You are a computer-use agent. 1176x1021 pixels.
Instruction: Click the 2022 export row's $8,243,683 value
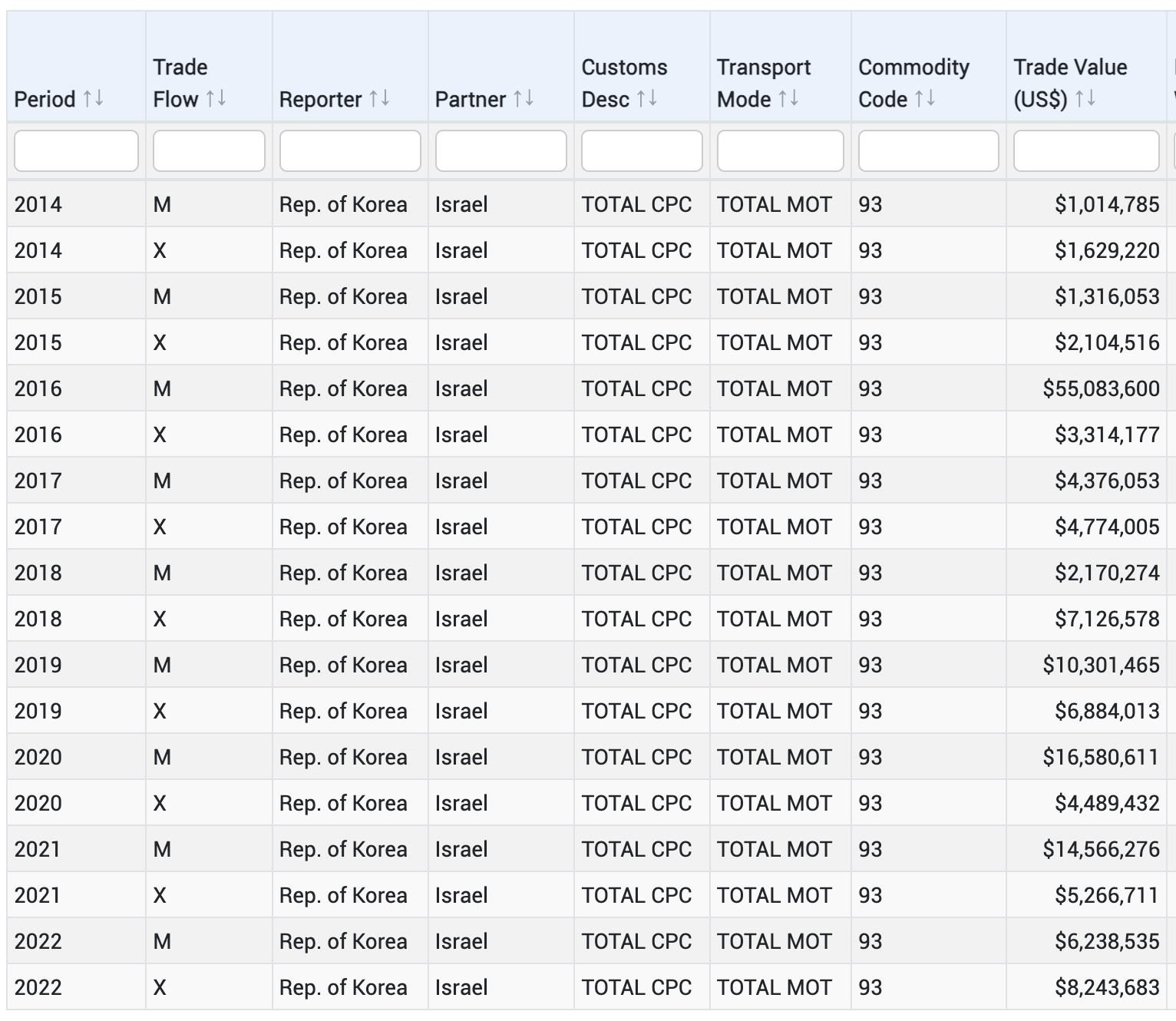[x=1107, y=987]
